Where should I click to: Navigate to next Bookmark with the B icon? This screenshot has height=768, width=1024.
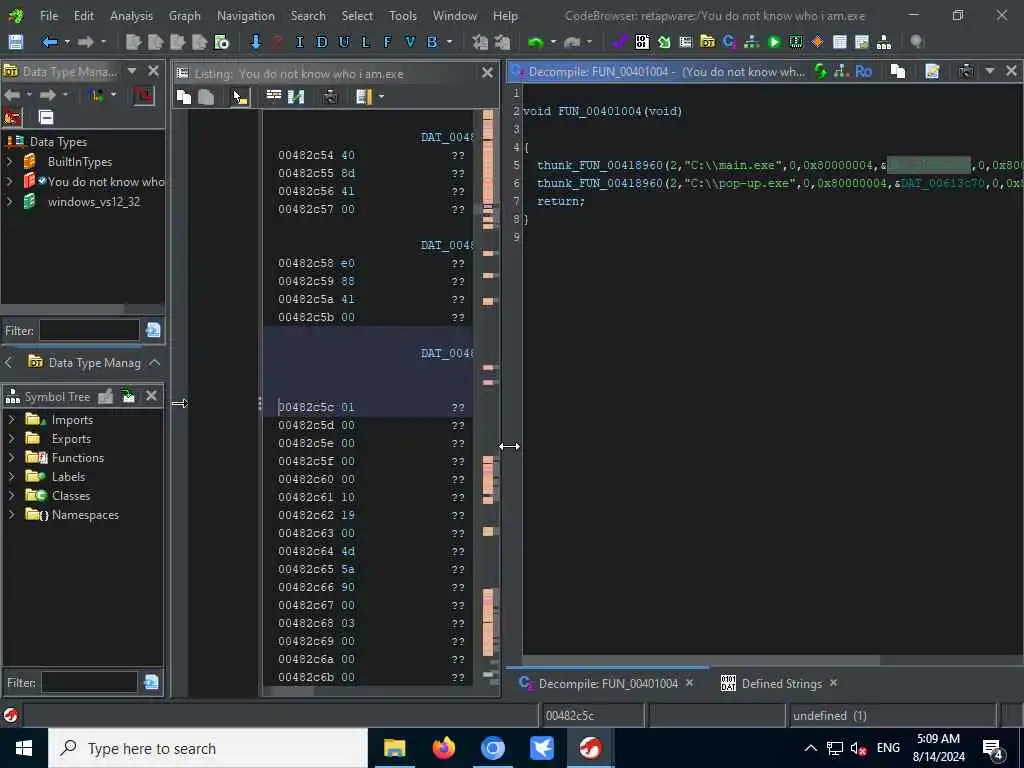(x=432, y=42)
